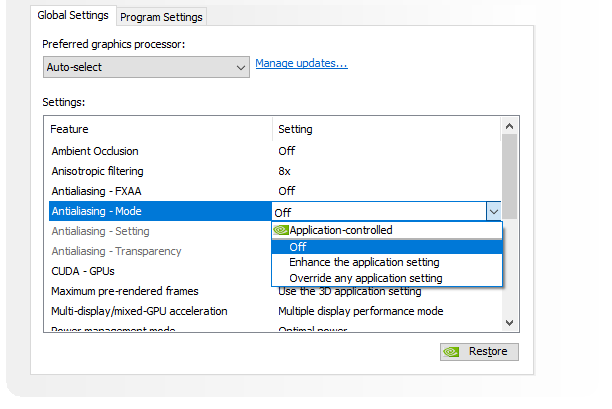Click the settings list scroll down arrow
Viewport: 612px width, 409px height.
click(x=509, y=323)
